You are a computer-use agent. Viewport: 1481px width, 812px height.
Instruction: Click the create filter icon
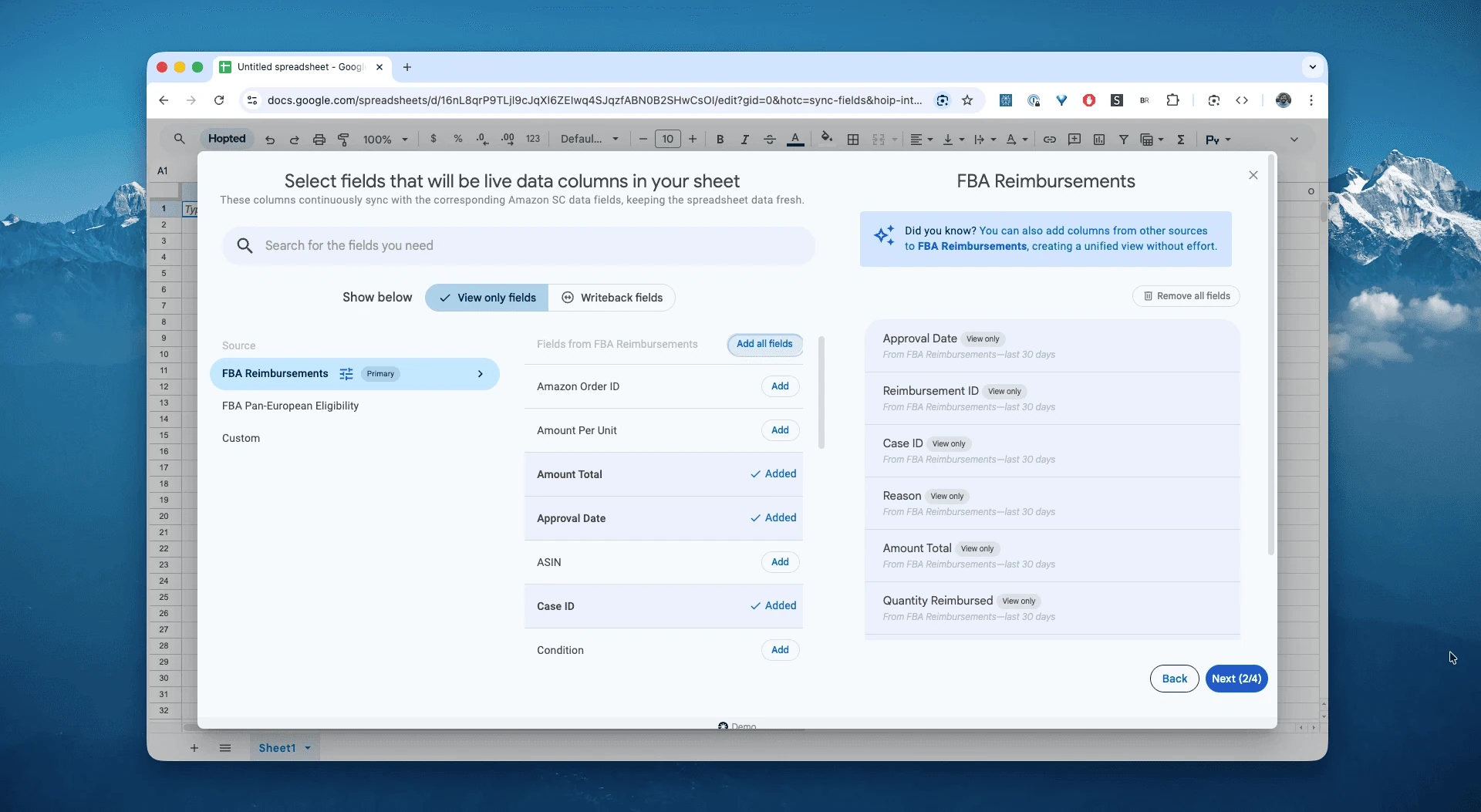click(x=1124, y=140)
